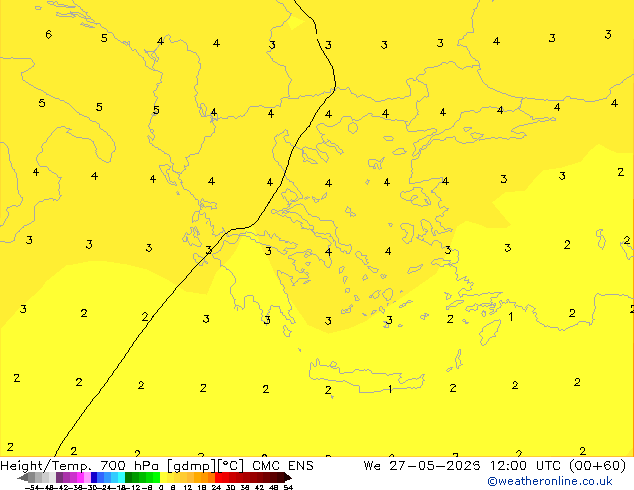Click the yellow 0°C swatch in the temperature scale
The width and height of the screenshot is (634, 490).
point(163,477)
